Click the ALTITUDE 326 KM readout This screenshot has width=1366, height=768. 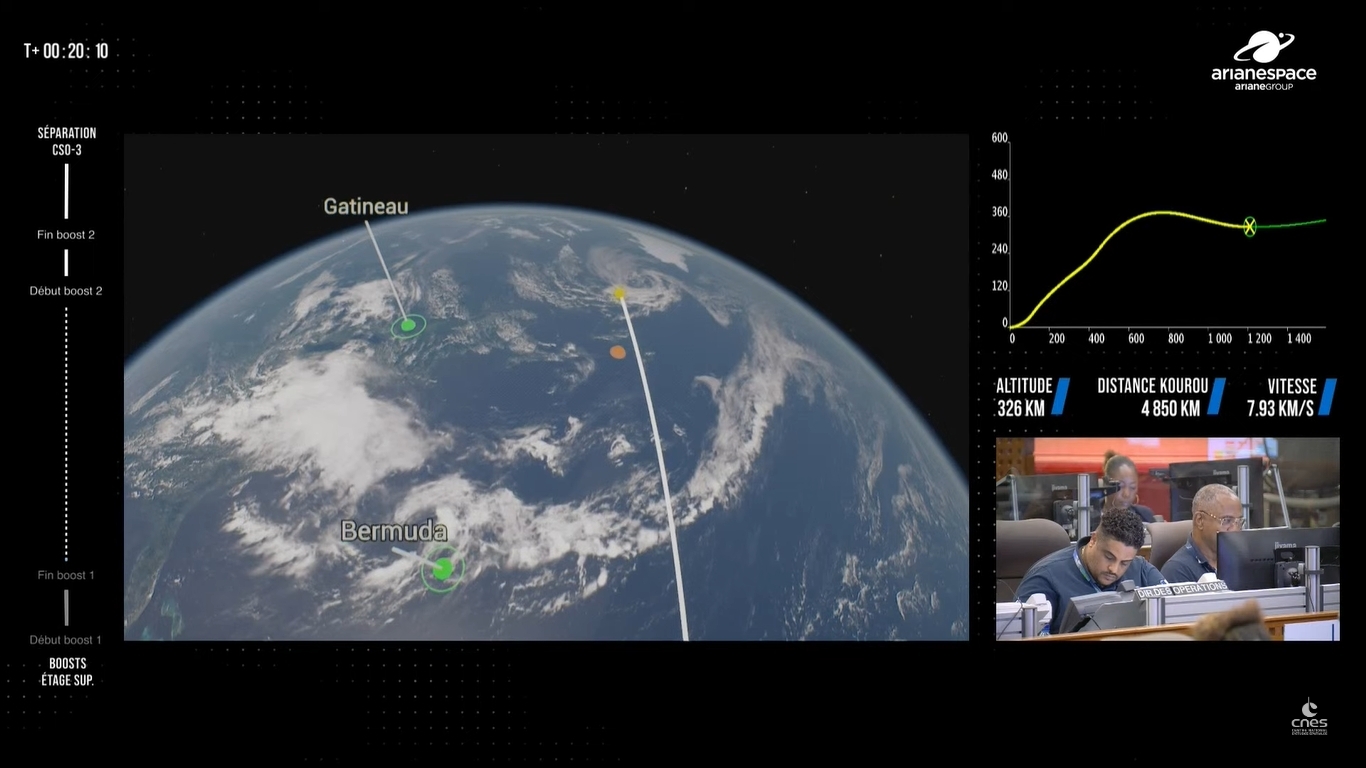click(x=1033, y=397)
